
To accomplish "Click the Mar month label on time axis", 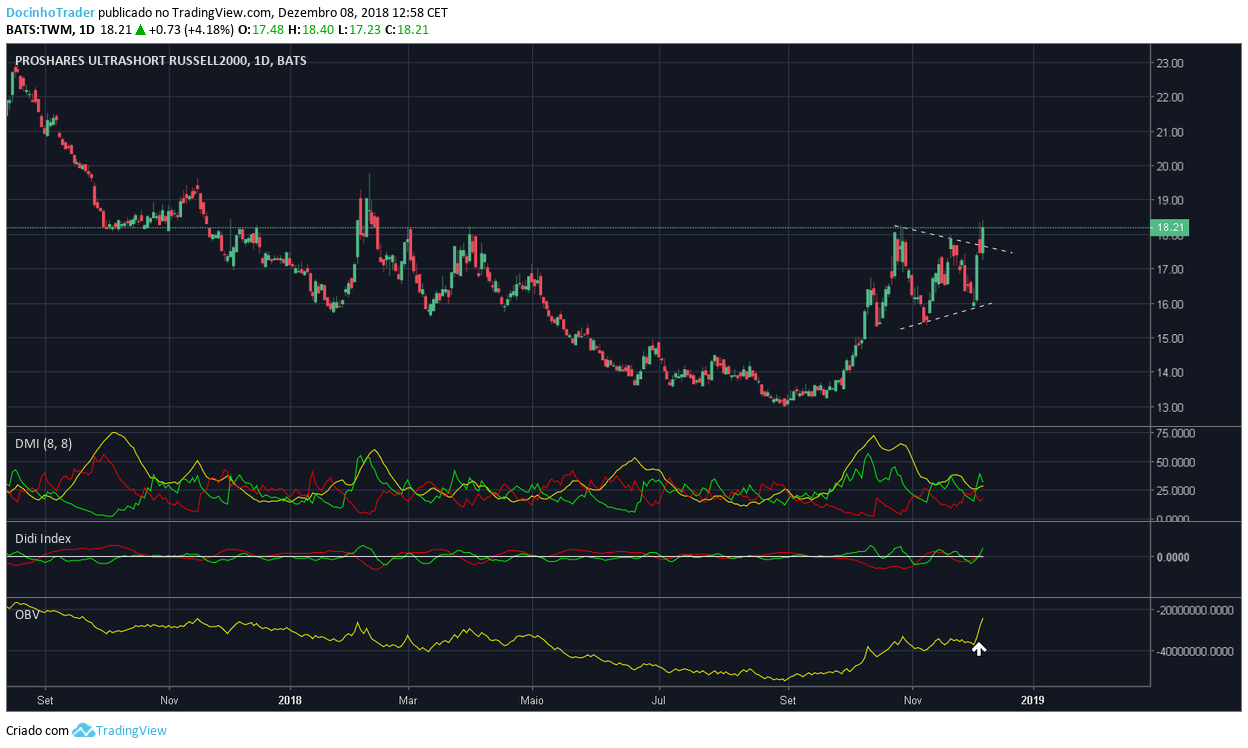I will [x=408, y=701].
